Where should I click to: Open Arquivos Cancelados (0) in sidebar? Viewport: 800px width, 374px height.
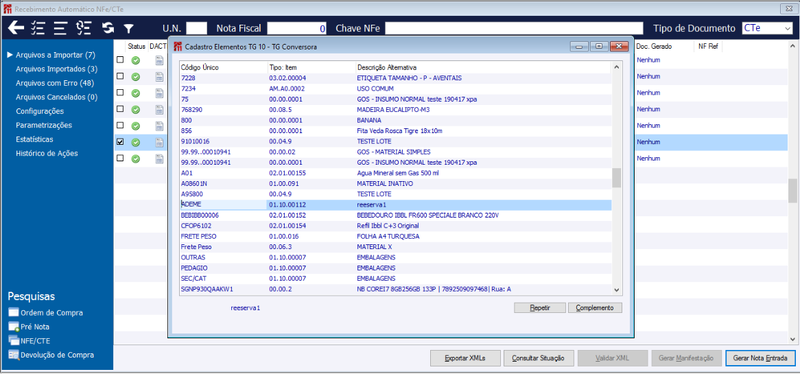pyautogui.click(x=56, y=97)
